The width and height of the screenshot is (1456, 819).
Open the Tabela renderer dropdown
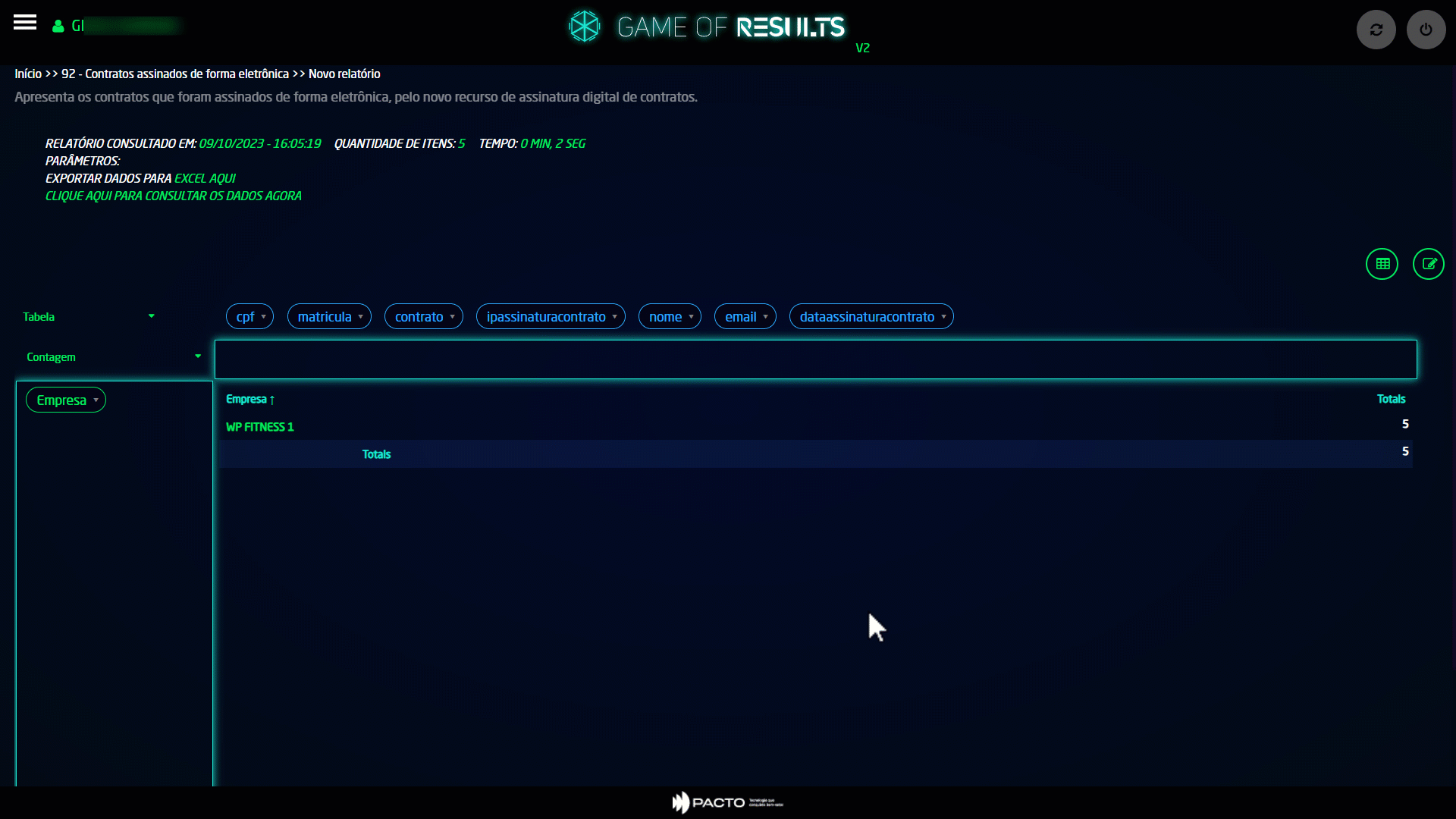click(88, 317)
